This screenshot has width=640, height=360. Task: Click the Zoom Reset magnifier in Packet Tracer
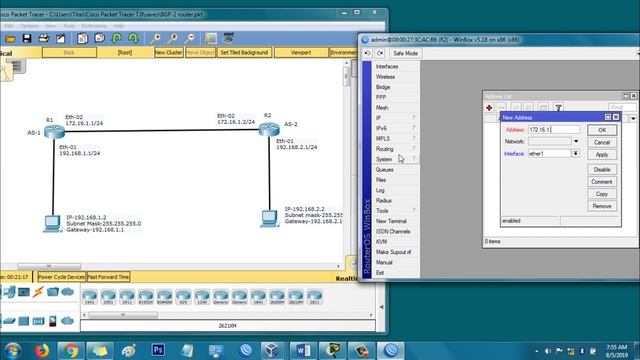tap(172, 39)
